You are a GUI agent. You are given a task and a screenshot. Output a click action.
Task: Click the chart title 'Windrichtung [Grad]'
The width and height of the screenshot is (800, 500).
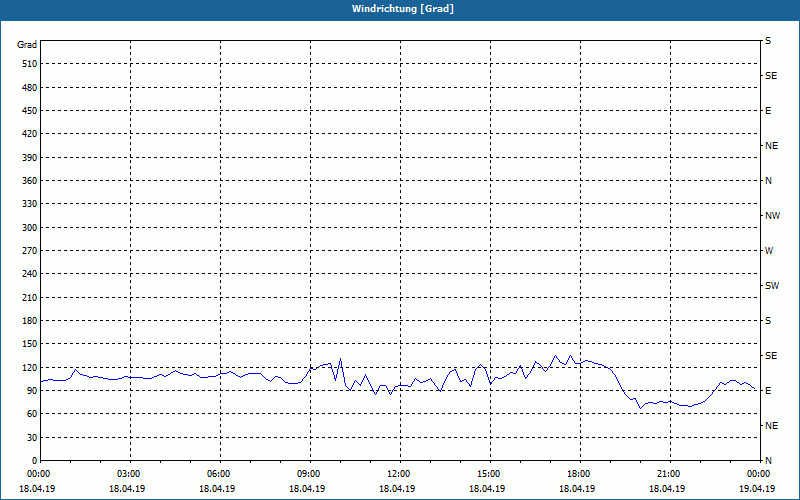(x=403, y=9)
